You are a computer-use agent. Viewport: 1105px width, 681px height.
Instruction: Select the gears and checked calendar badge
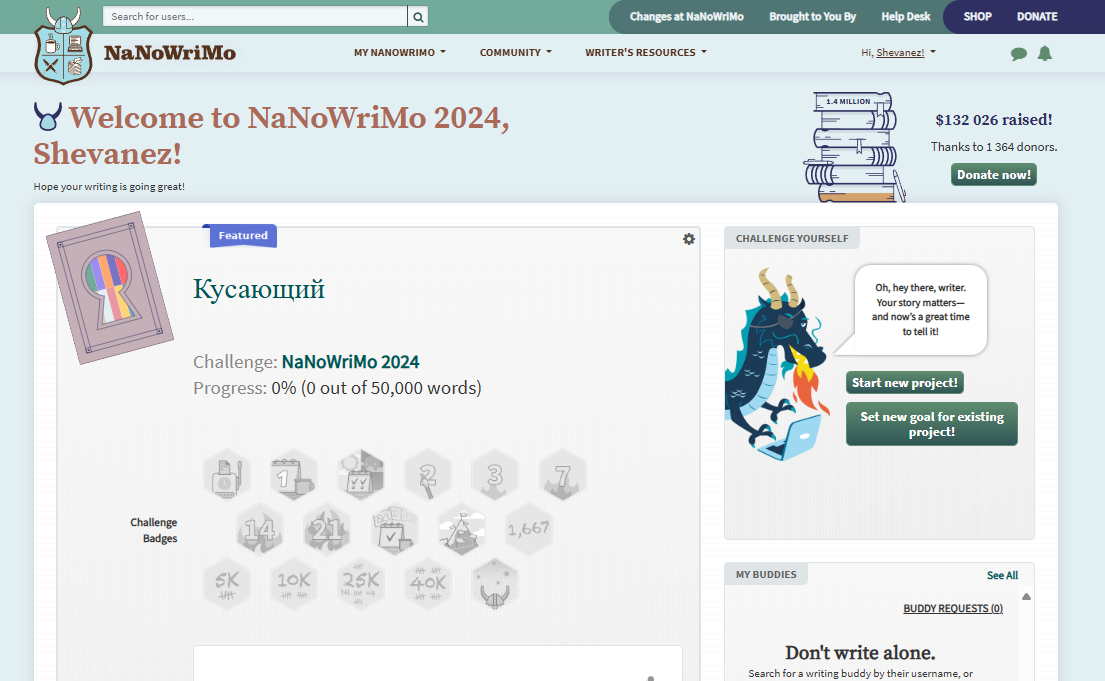(361, 475)
